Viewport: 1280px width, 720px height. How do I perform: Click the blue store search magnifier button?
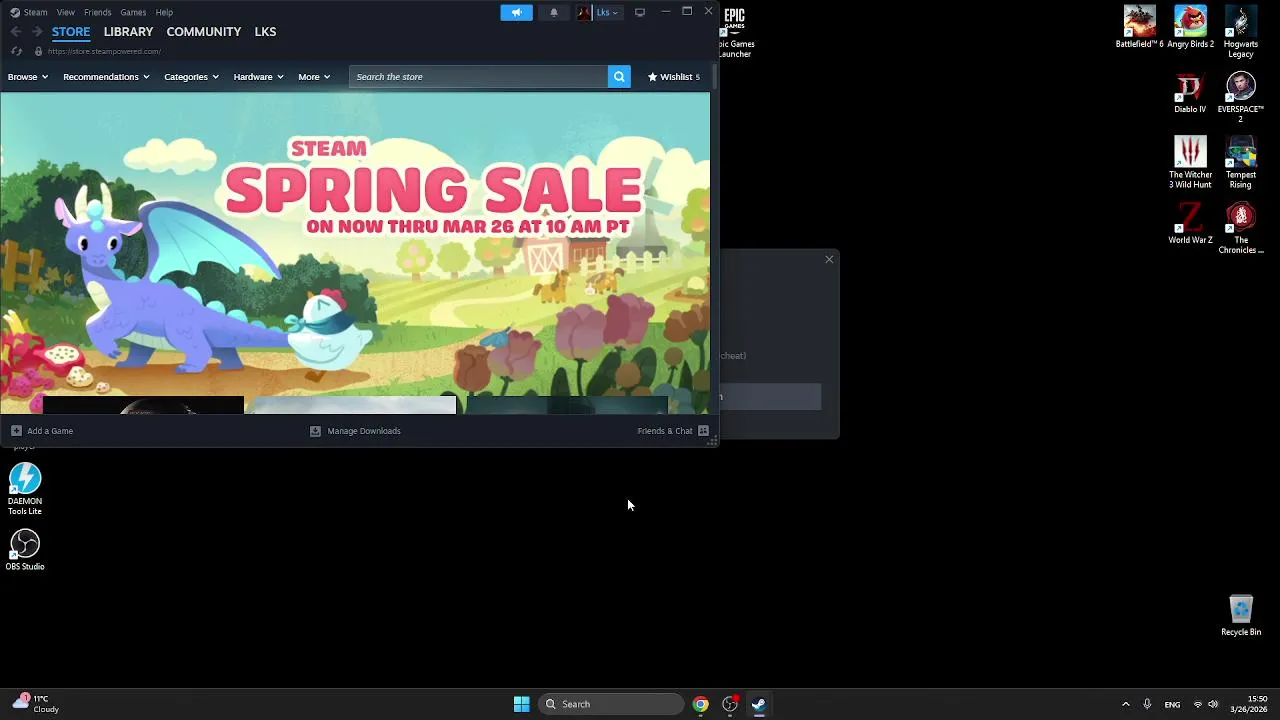[x=619, y=77]
